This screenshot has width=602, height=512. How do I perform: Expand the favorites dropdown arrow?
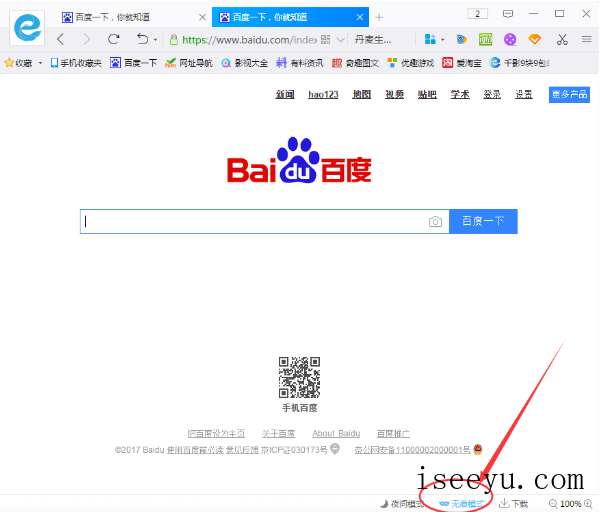click(x=40, y=63)
